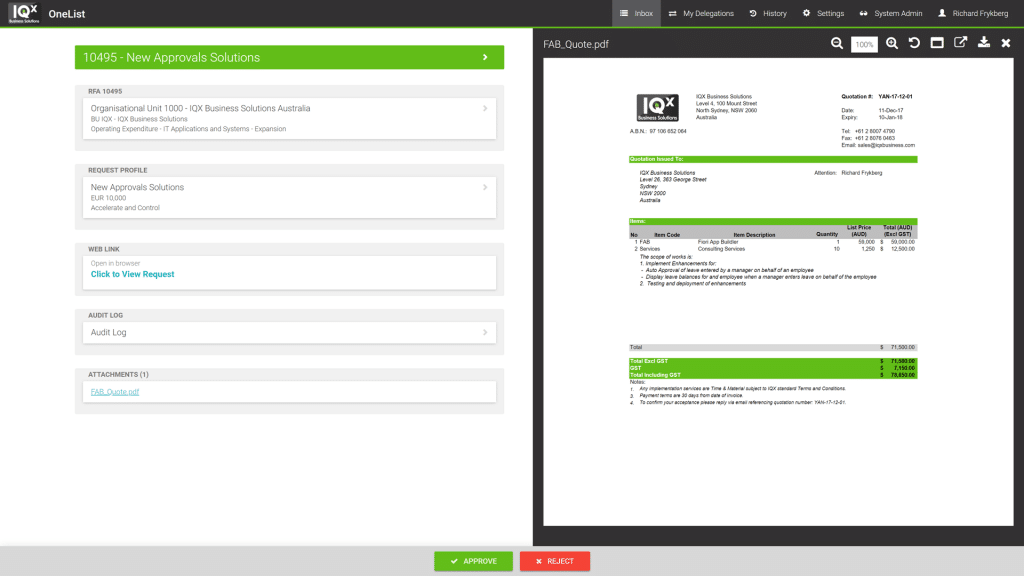Open the Audit Log entry
The width and height of the screenshot is (1024, 576).
pos(289,332)
